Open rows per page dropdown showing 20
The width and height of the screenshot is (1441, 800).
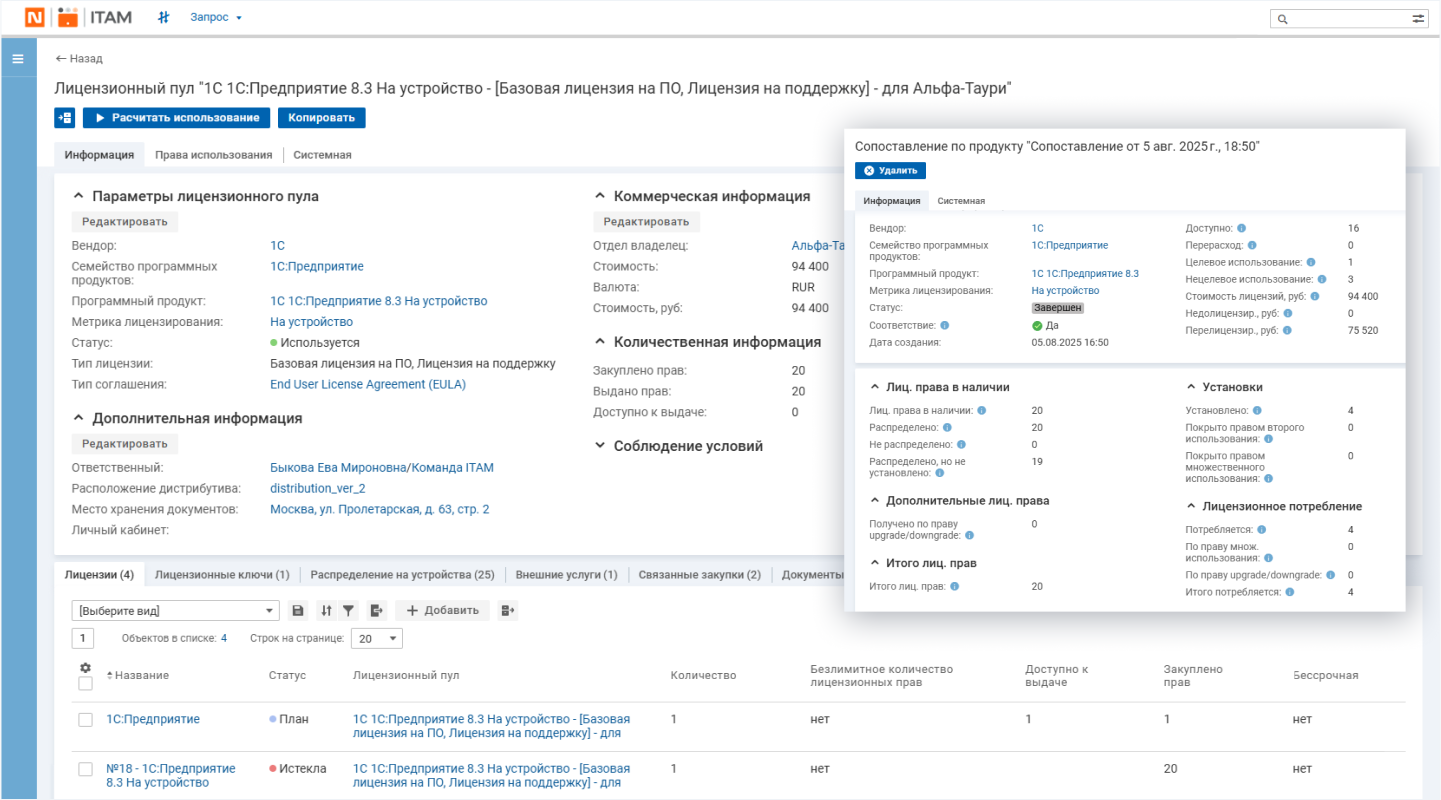(x=379, y=638)
